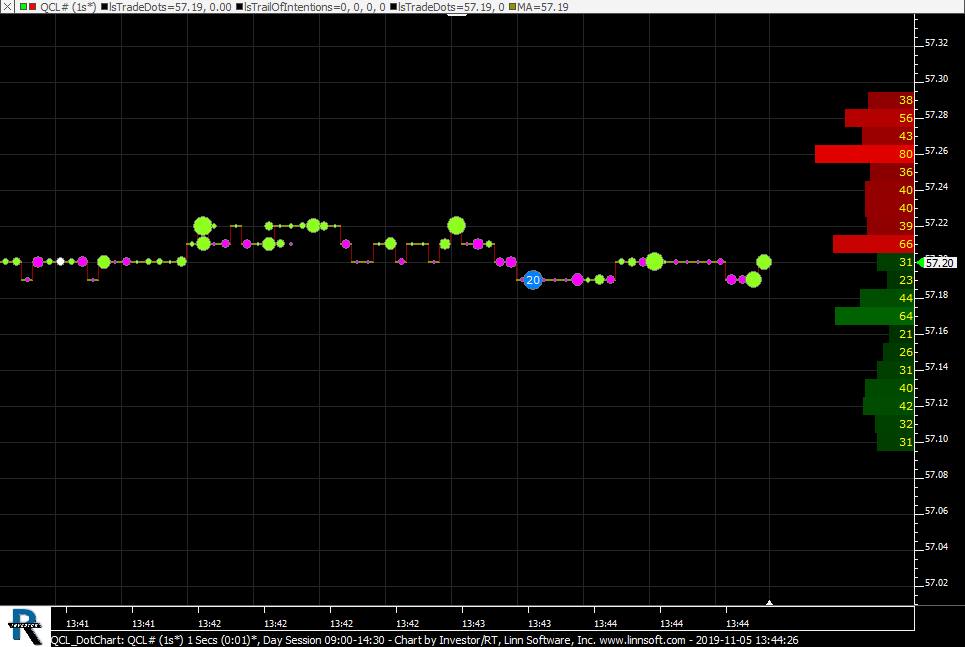
Task: Click the red volume bar labeled 43
Action: 887,136
